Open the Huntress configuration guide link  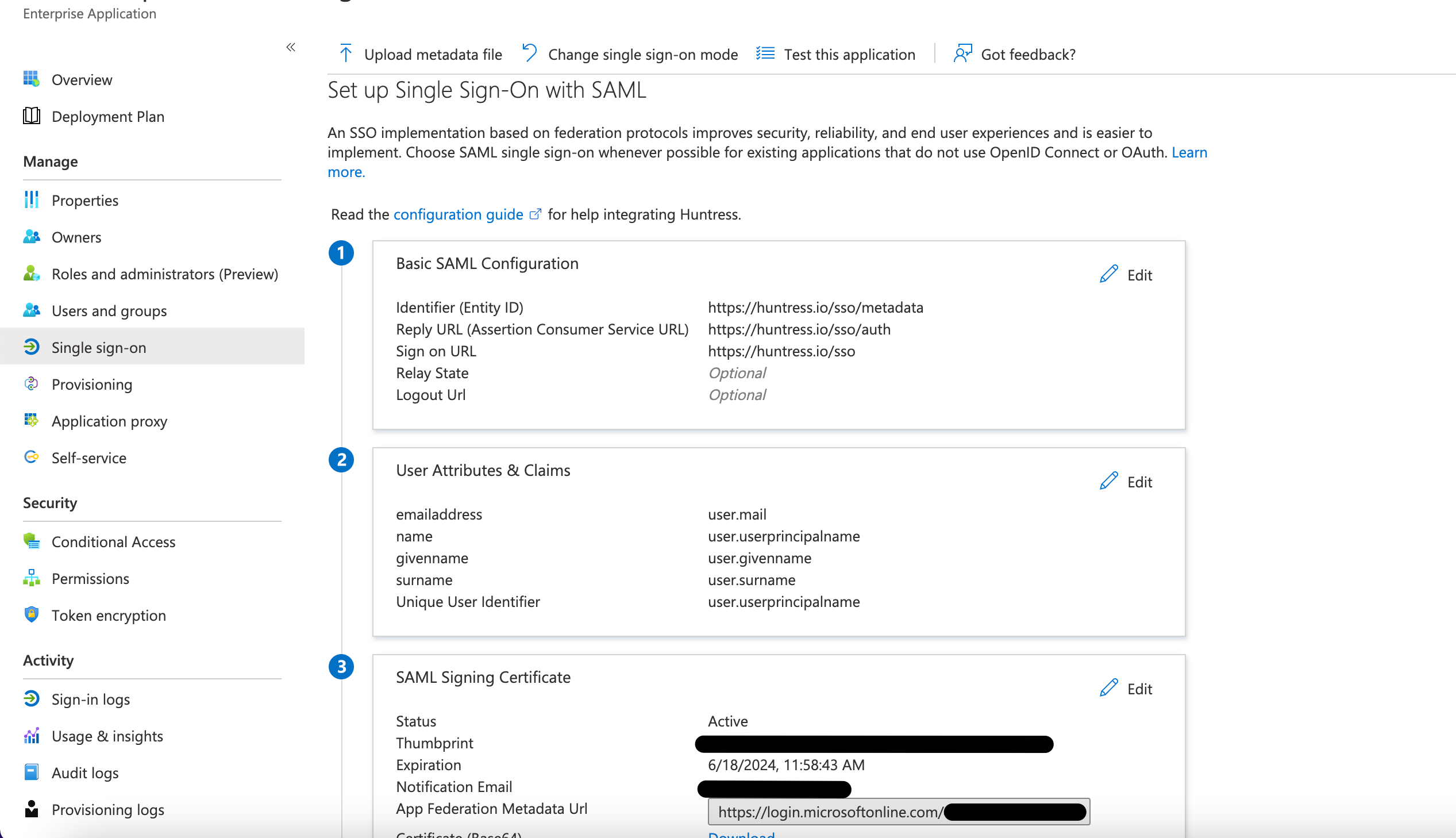click(x=459, y=214)
